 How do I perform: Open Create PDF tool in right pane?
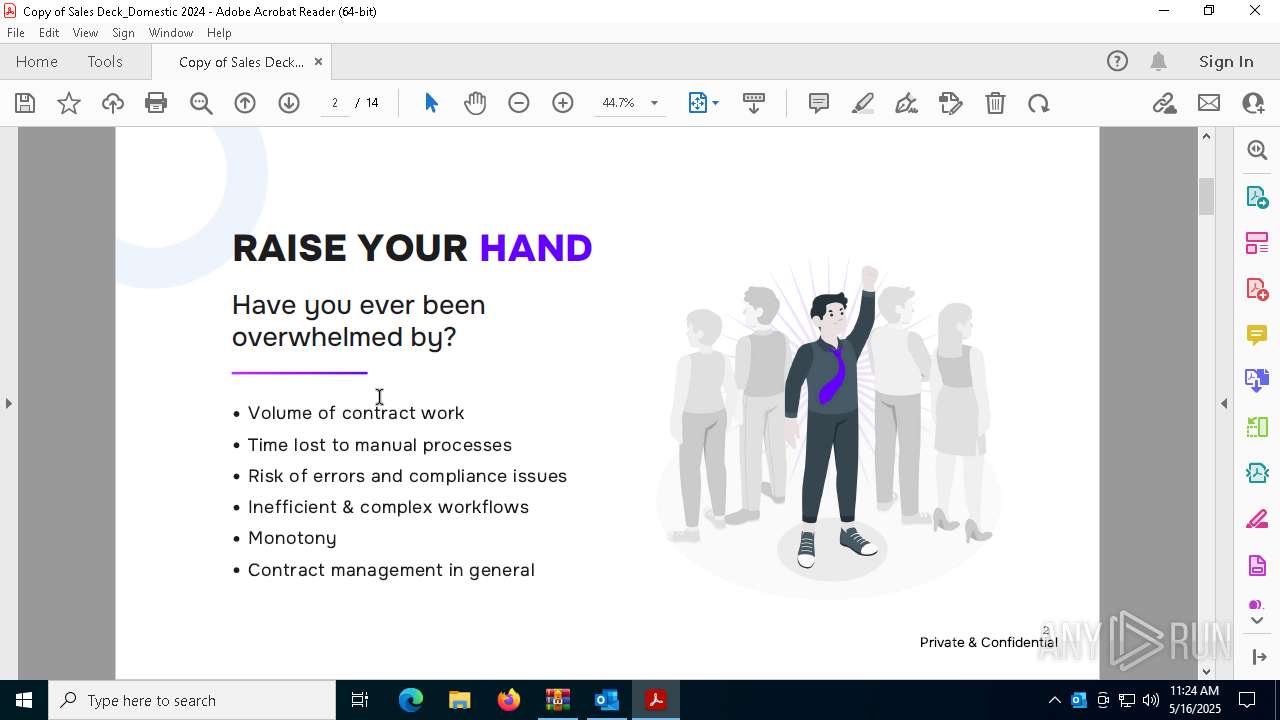1257,289
